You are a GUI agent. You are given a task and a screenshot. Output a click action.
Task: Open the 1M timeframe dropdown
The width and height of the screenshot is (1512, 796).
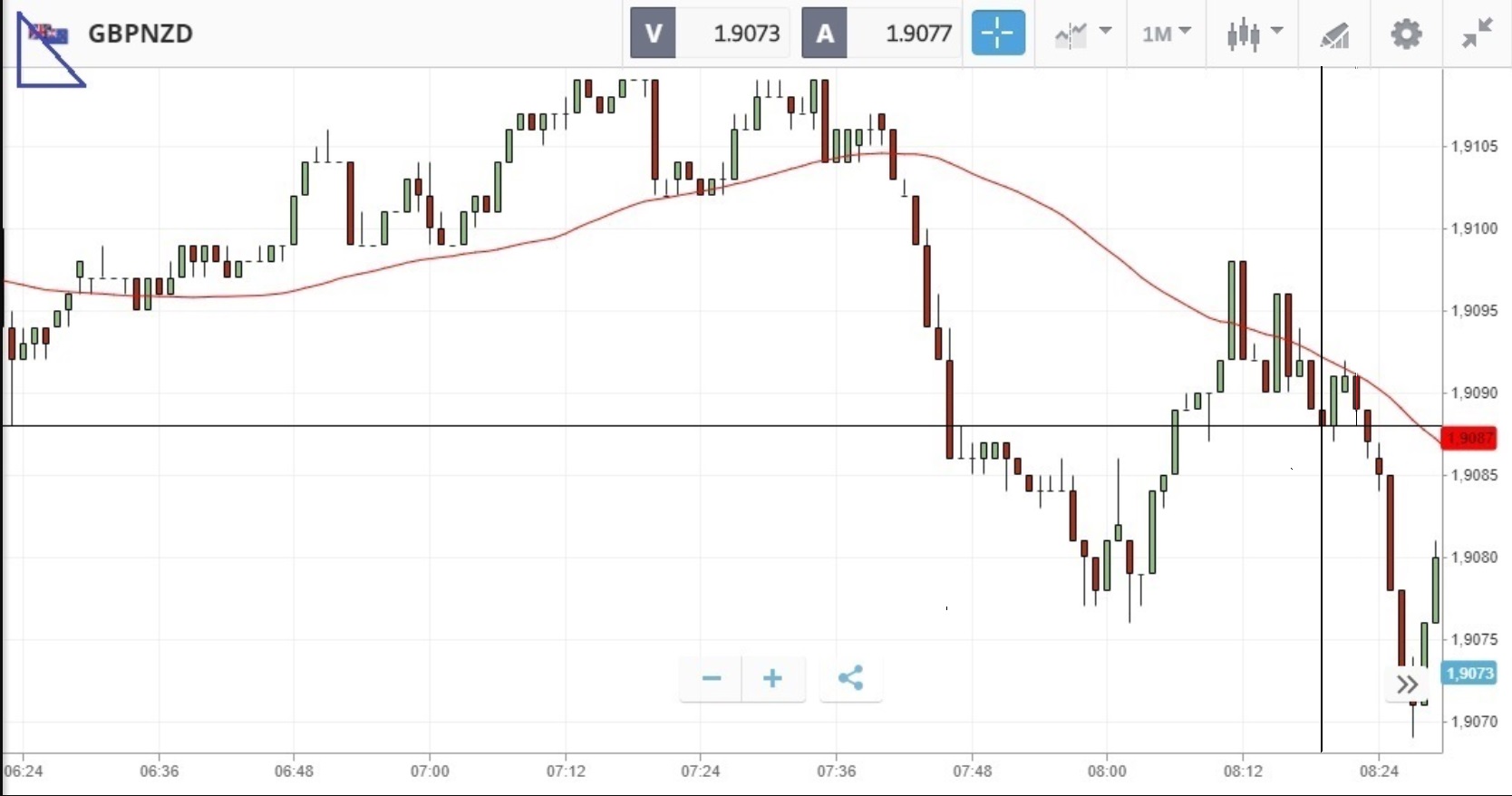pyautogui.click(x=1166, y=34)
